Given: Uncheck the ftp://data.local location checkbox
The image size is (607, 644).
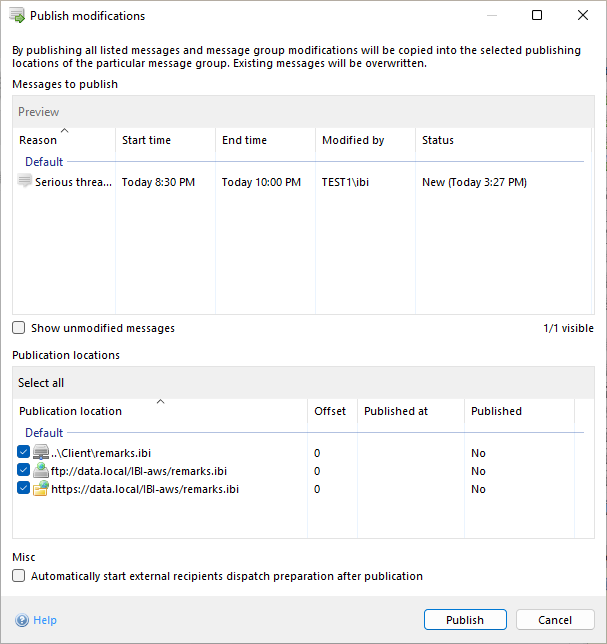Looking at the screenshot, I should point(24,471).
